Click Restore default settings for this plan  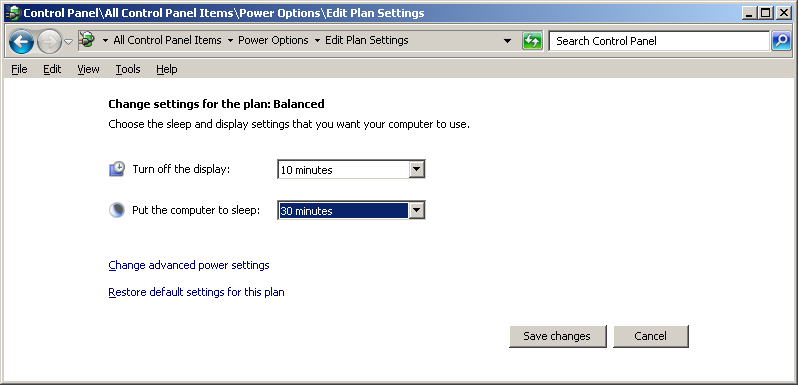(x=196, y=292)
